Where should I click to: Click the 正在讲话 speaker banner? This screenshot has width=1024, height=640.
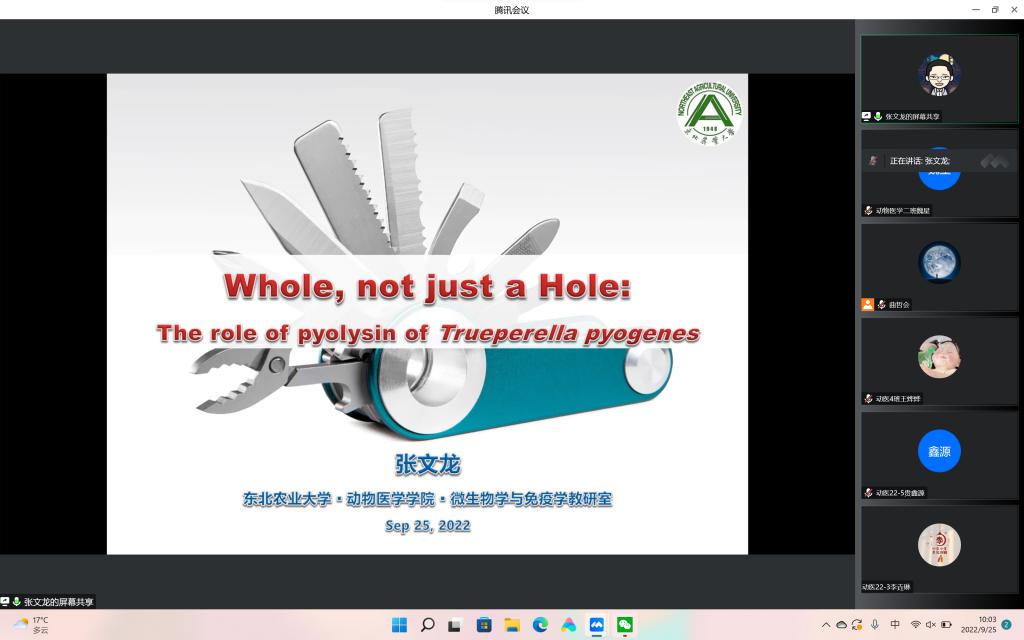point(918,161)
